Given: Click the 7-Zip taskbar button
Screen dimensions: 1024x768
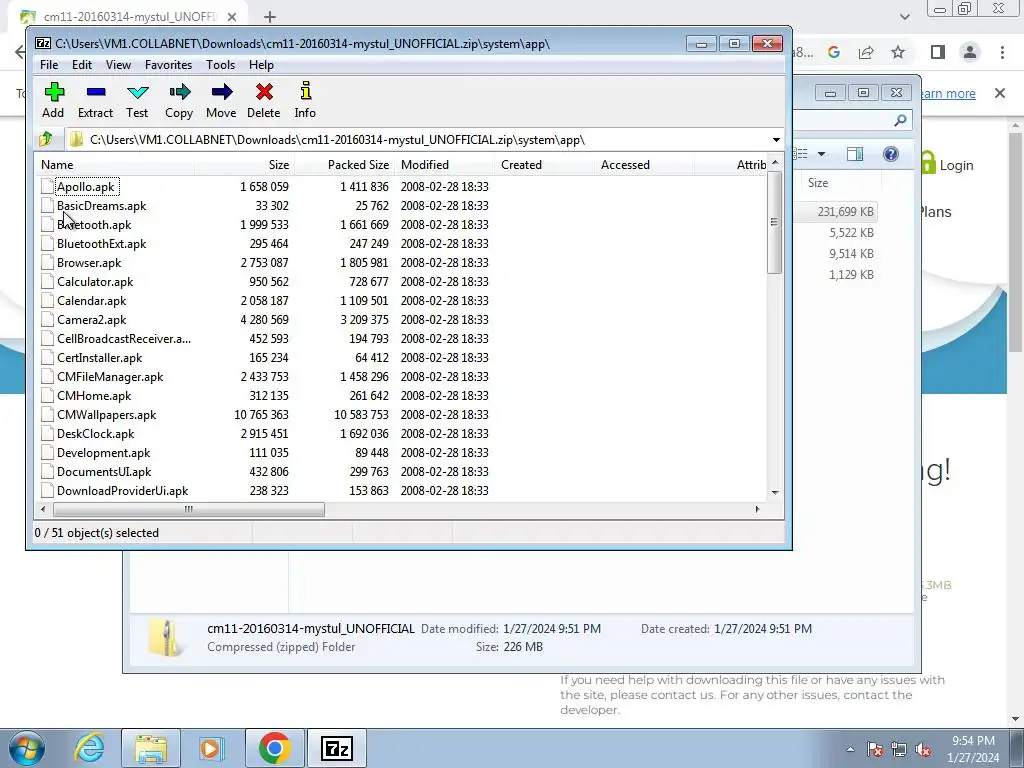Looking at the screenshot, I should [x=336, y=748].
